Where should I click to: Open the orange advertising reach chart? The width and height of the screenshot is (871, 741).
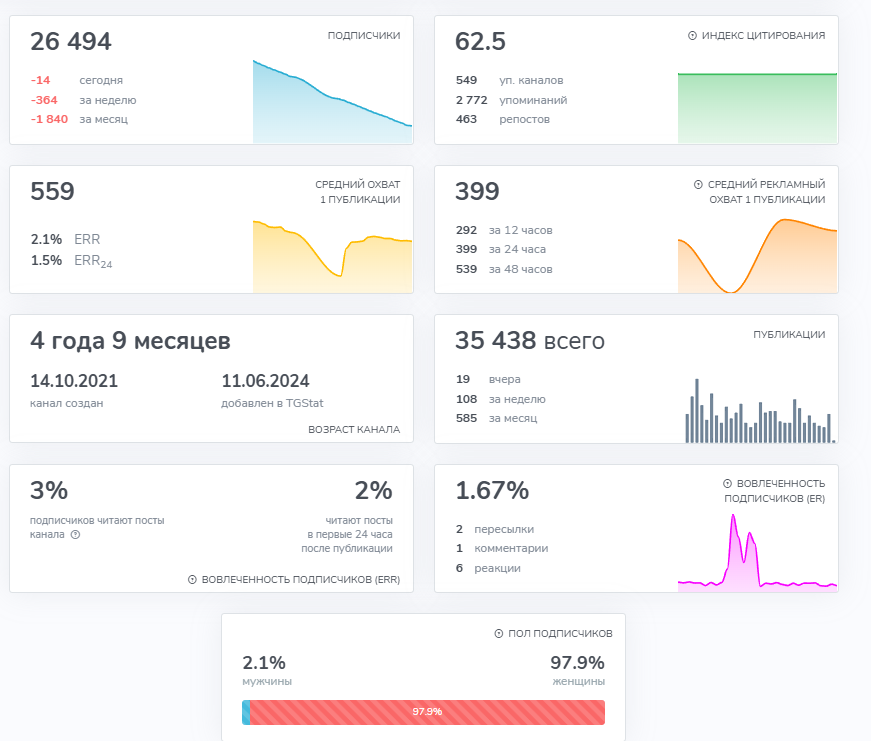757,256
